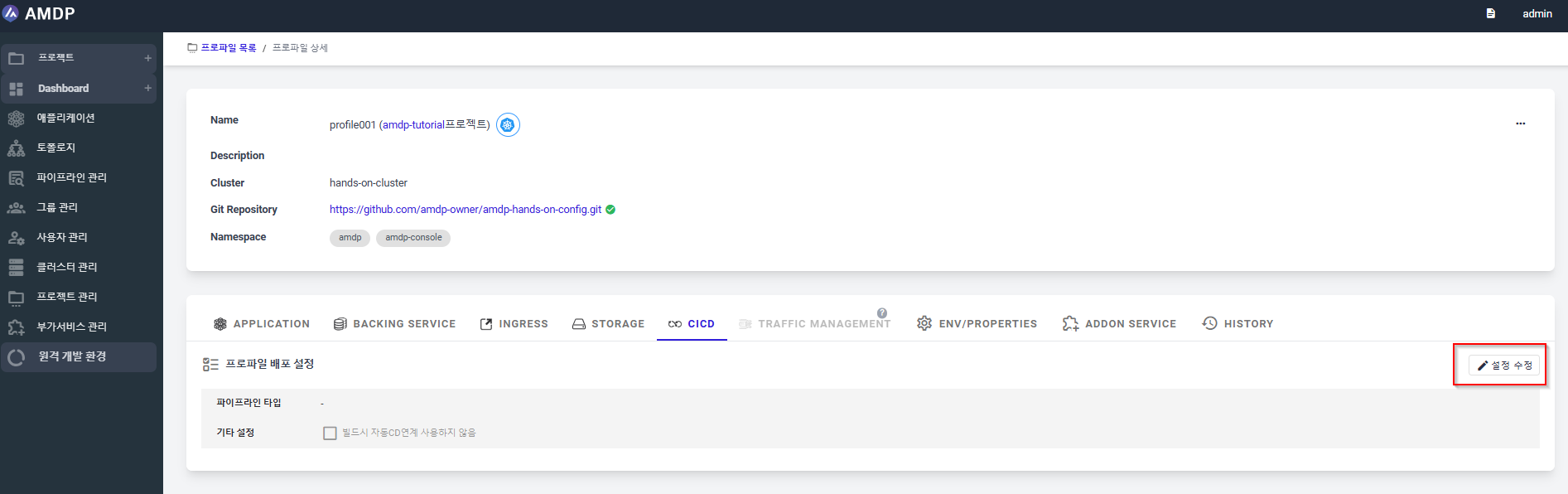This screenshot has width=1568, height=494.
Task: Click the 프로젝트 folder icon in sidebar
Action: (x=16, y=58)
